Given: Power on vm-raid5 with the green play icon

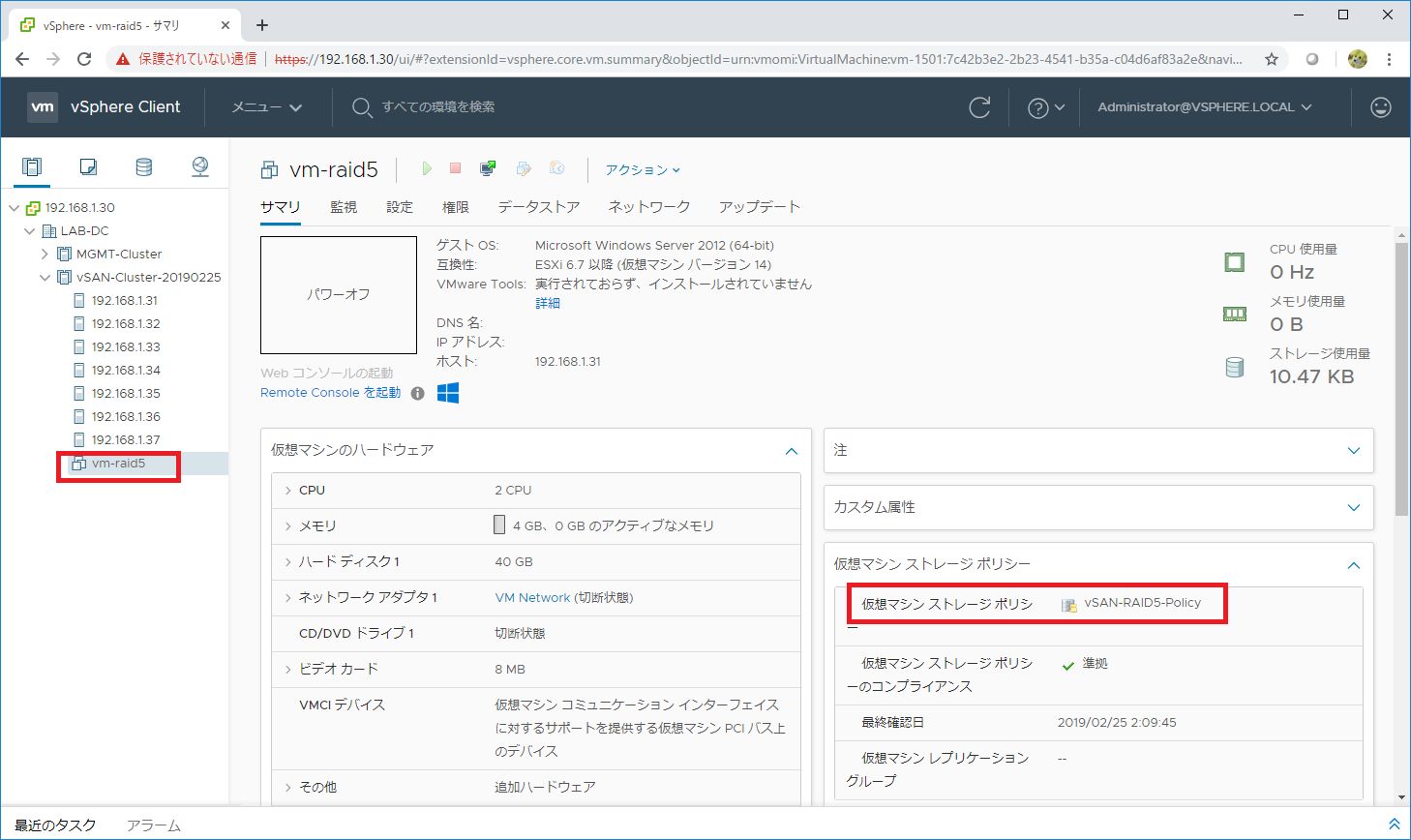Looking at the screenshot, I should [x=426, y=168].
